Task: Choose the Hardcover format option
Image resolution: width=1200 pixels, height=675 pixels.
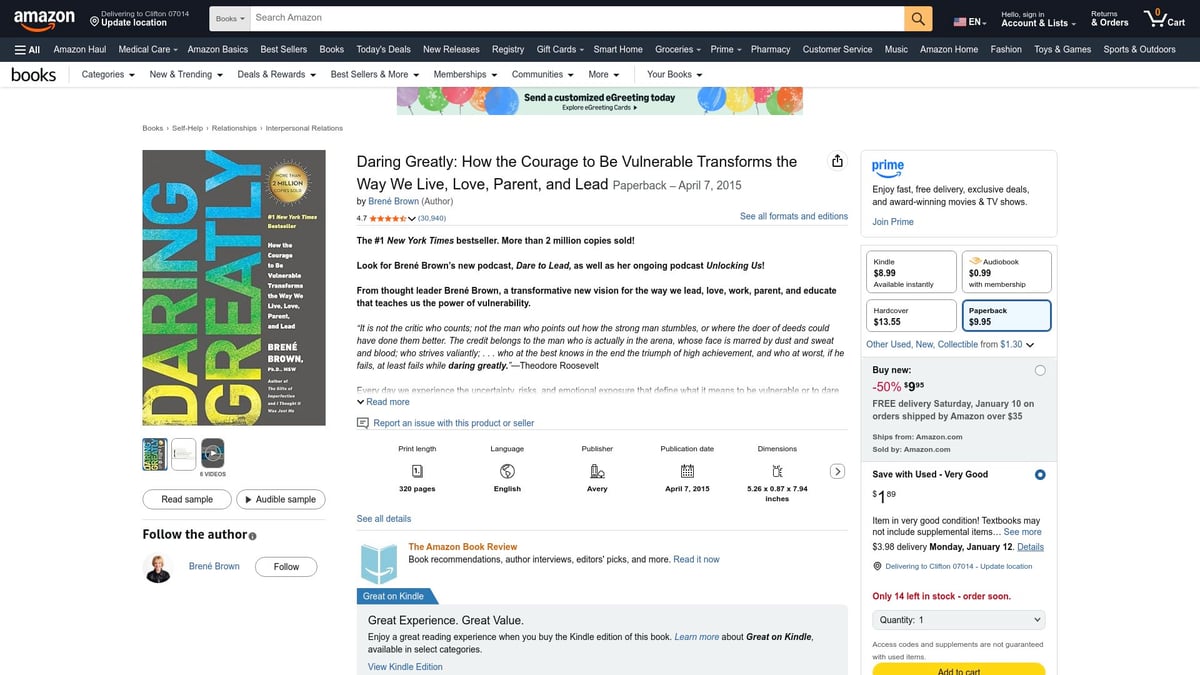Action: tap(909, 316)
